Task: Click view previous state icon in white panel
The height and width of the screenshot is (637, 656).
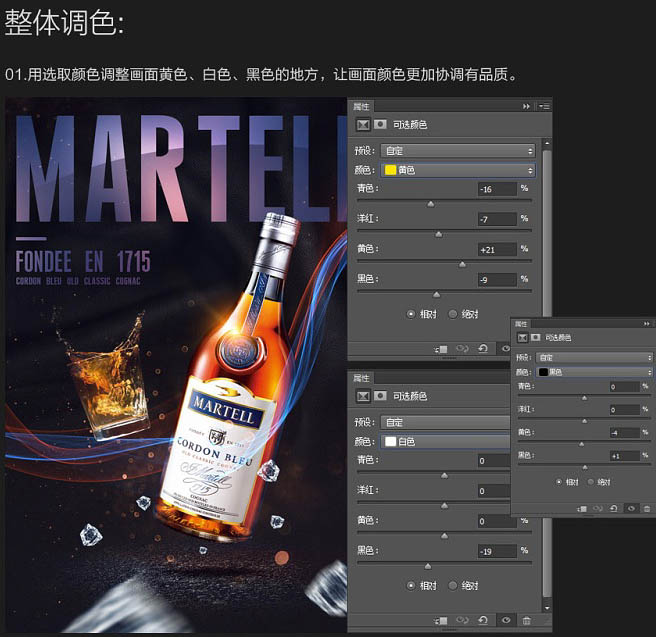Action: [462, 620]
